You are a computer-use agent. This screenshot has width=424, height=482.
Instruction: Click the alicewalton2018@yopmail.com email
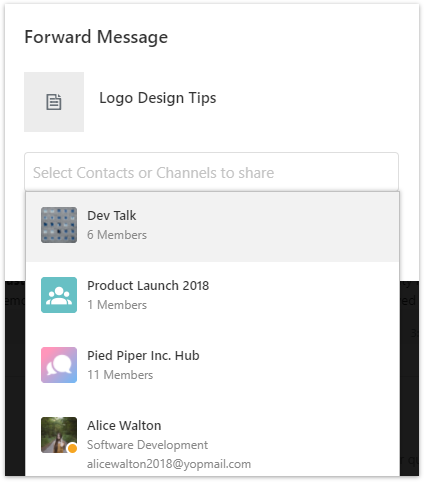pos(169,464)
